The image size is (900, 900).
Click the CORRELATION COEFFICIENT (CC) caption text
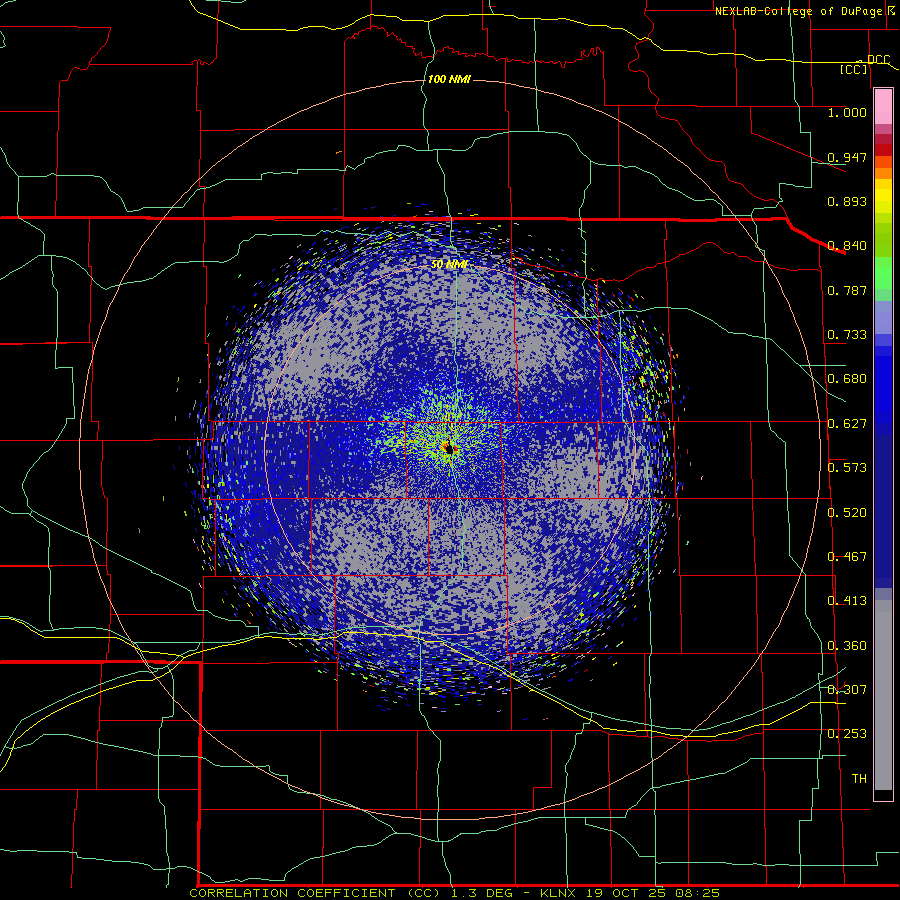[317, 893]
